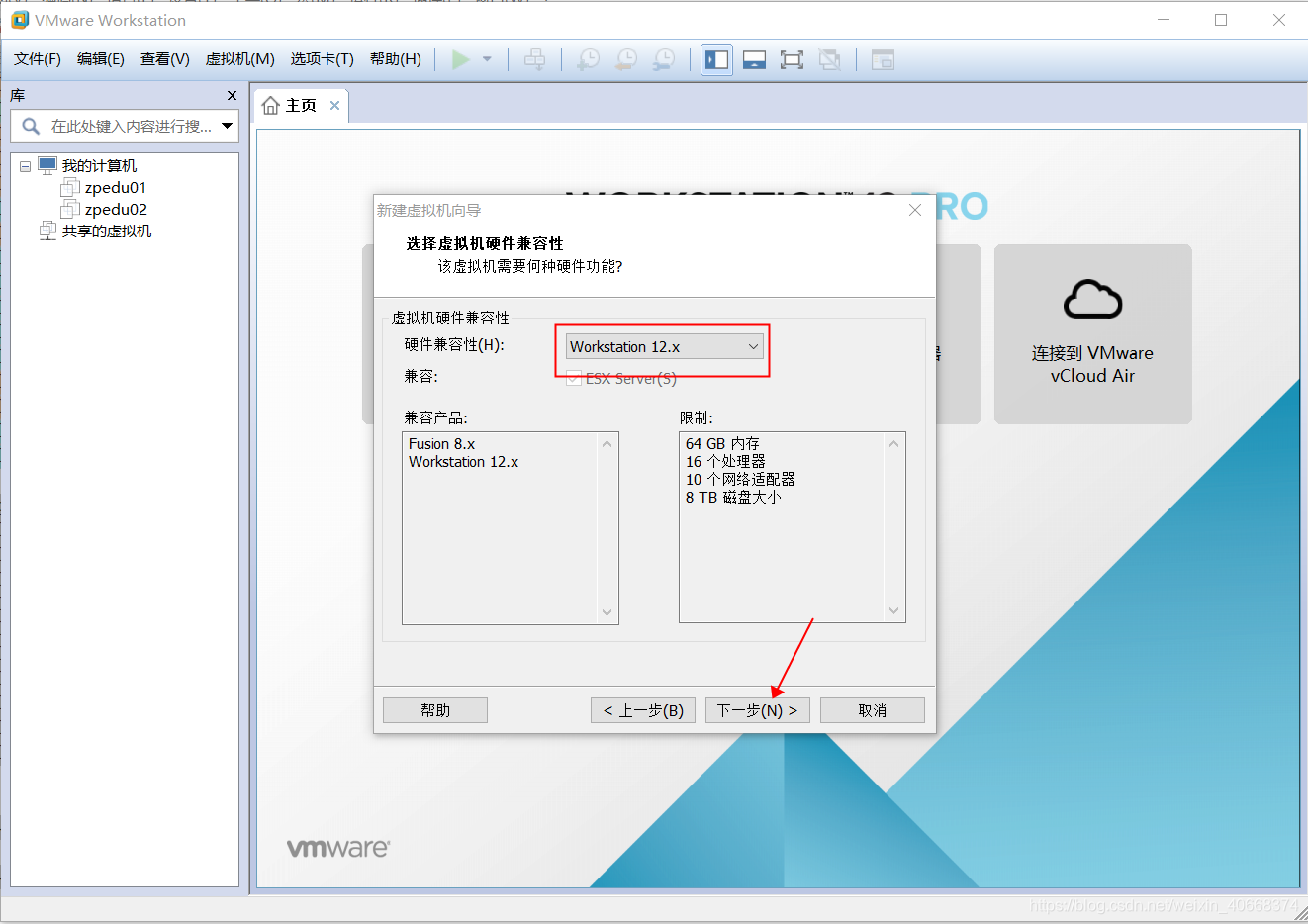Click the library search magnifier icon
1308x924 pixels.
31,127
